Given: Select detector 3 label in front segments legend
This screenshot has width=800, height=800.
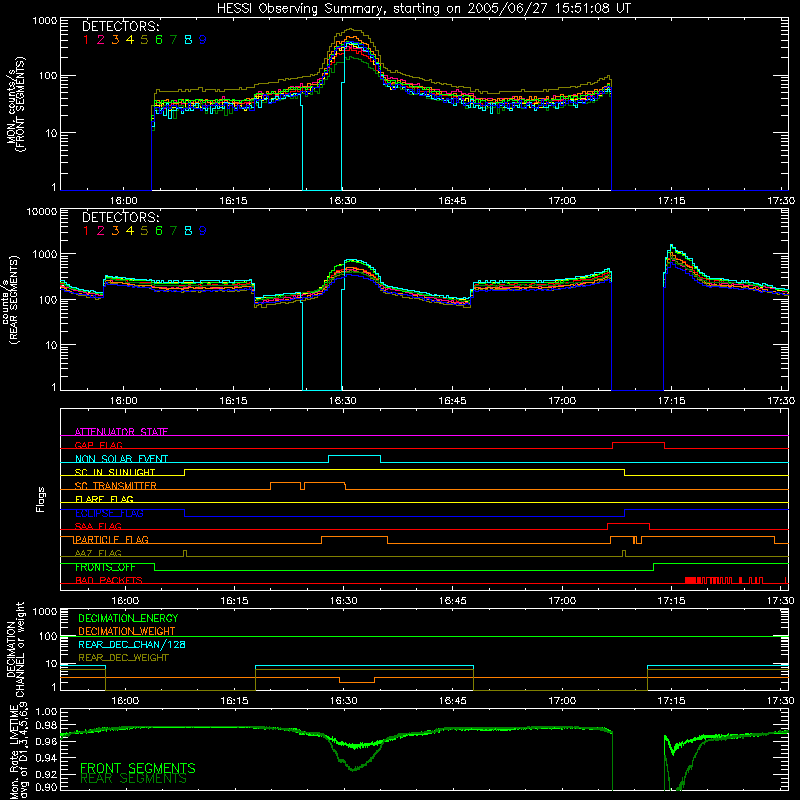Looking at the screenshot, I should [x=115, y=40].
